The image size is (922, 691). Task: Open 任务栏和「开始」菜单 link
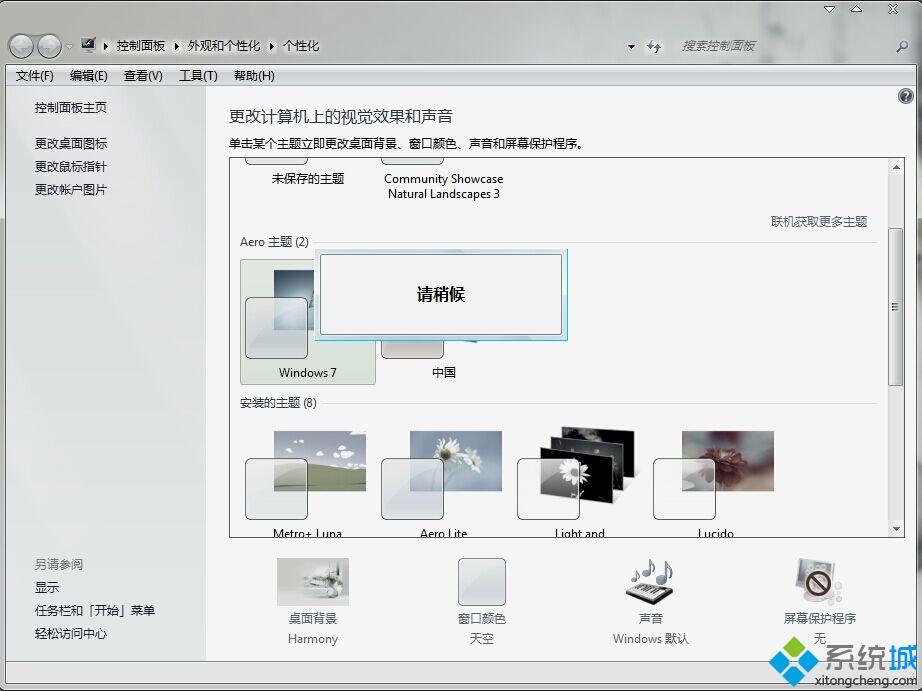[95, 610]
